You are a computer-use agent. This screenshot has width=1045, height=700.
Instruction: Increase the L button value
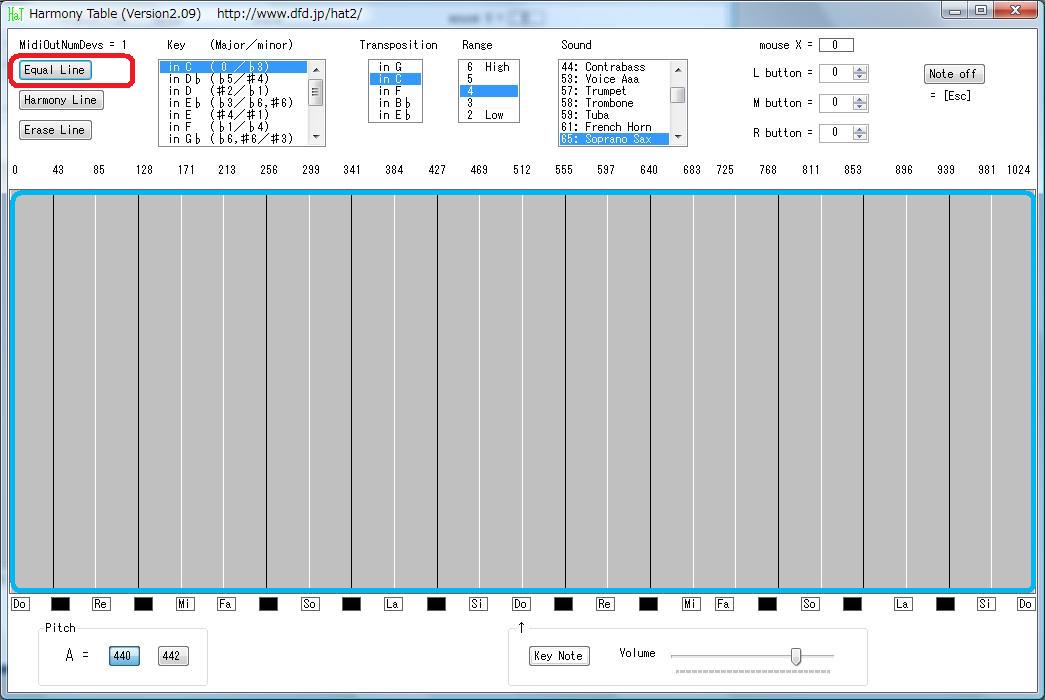point(860,70)
